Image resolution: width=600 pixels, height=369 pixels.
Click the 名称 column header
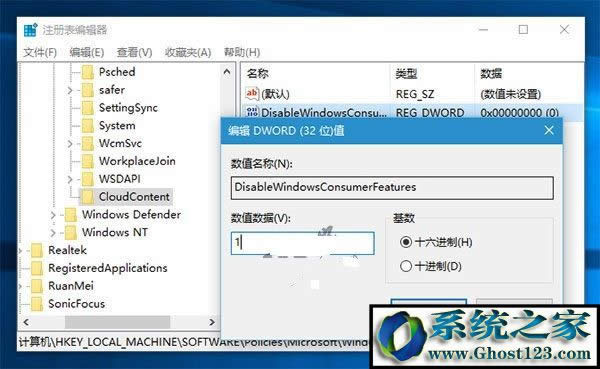pos(257,73)
